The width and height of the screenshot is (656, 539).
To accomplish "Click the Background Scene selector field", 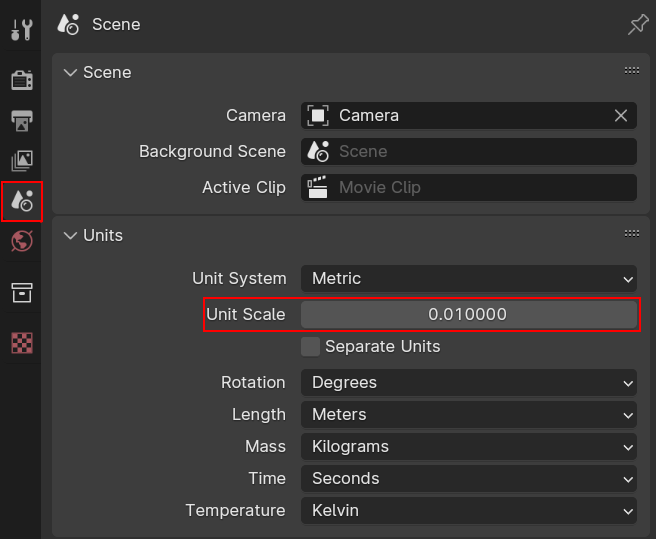I will pyautogui.click(x=469, y=151).
